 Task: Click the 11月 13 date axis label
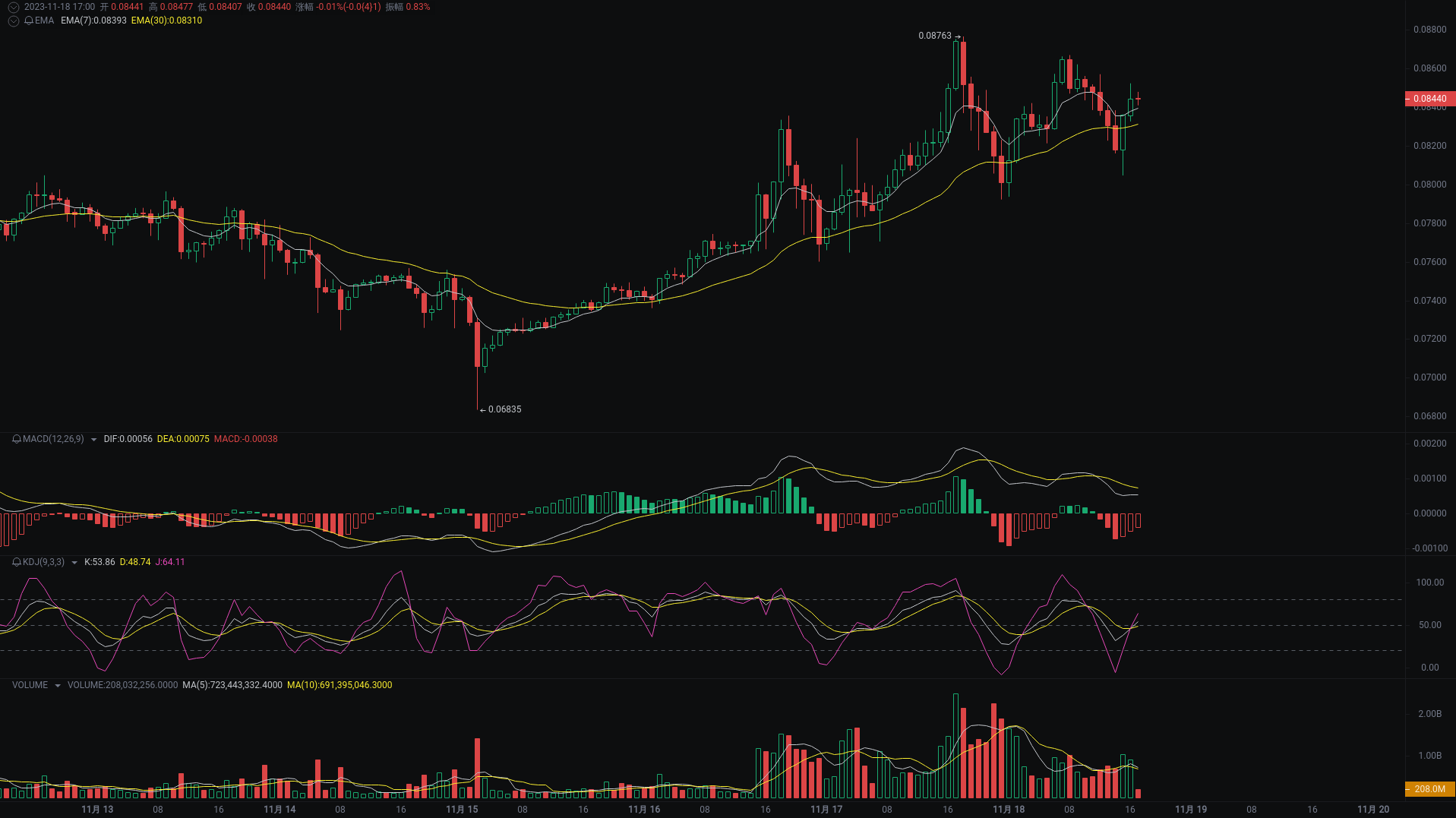(97, 810)
